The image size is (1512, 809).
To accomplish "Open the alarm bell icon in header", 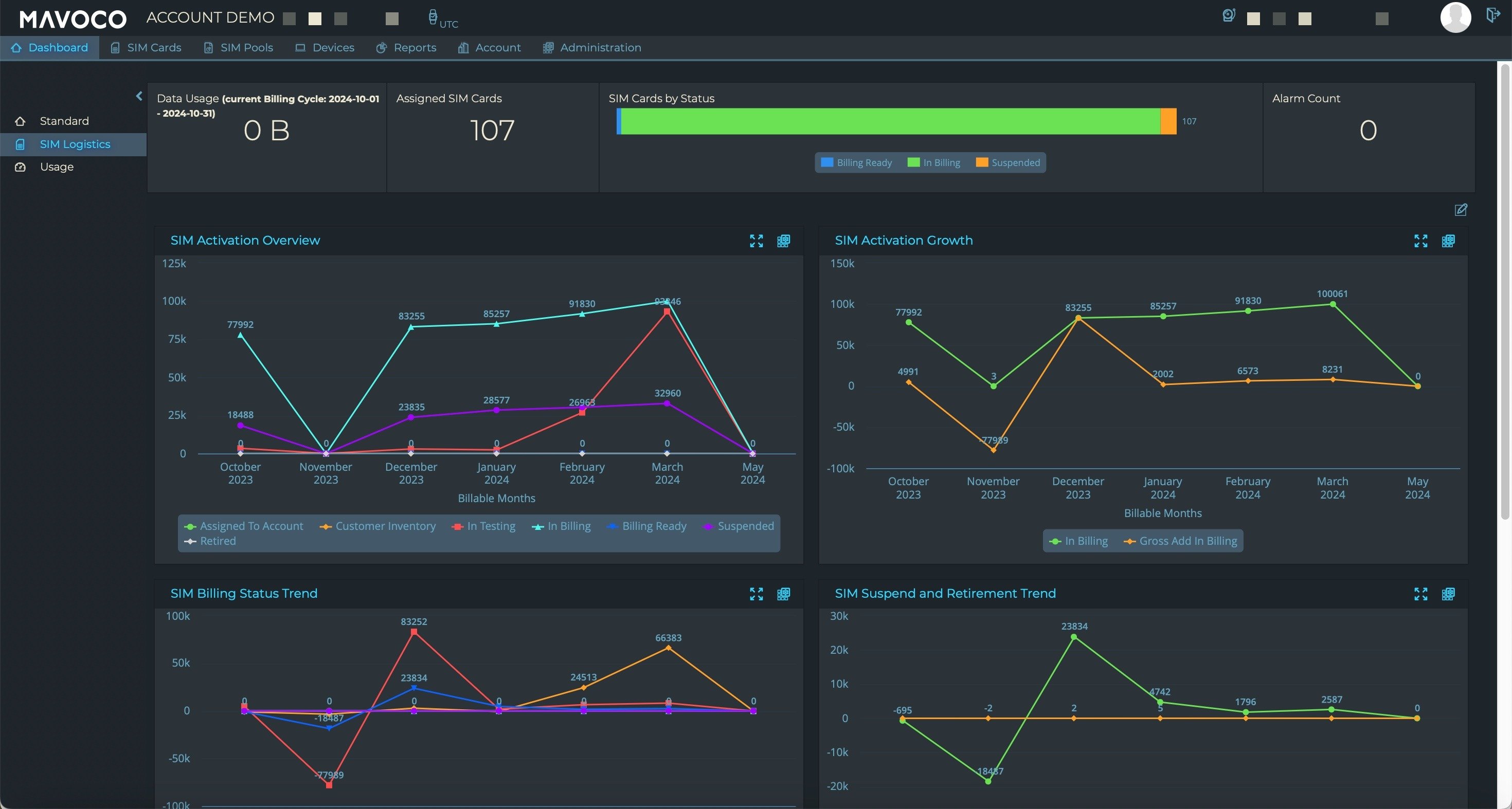I will tap(1229, 16).
